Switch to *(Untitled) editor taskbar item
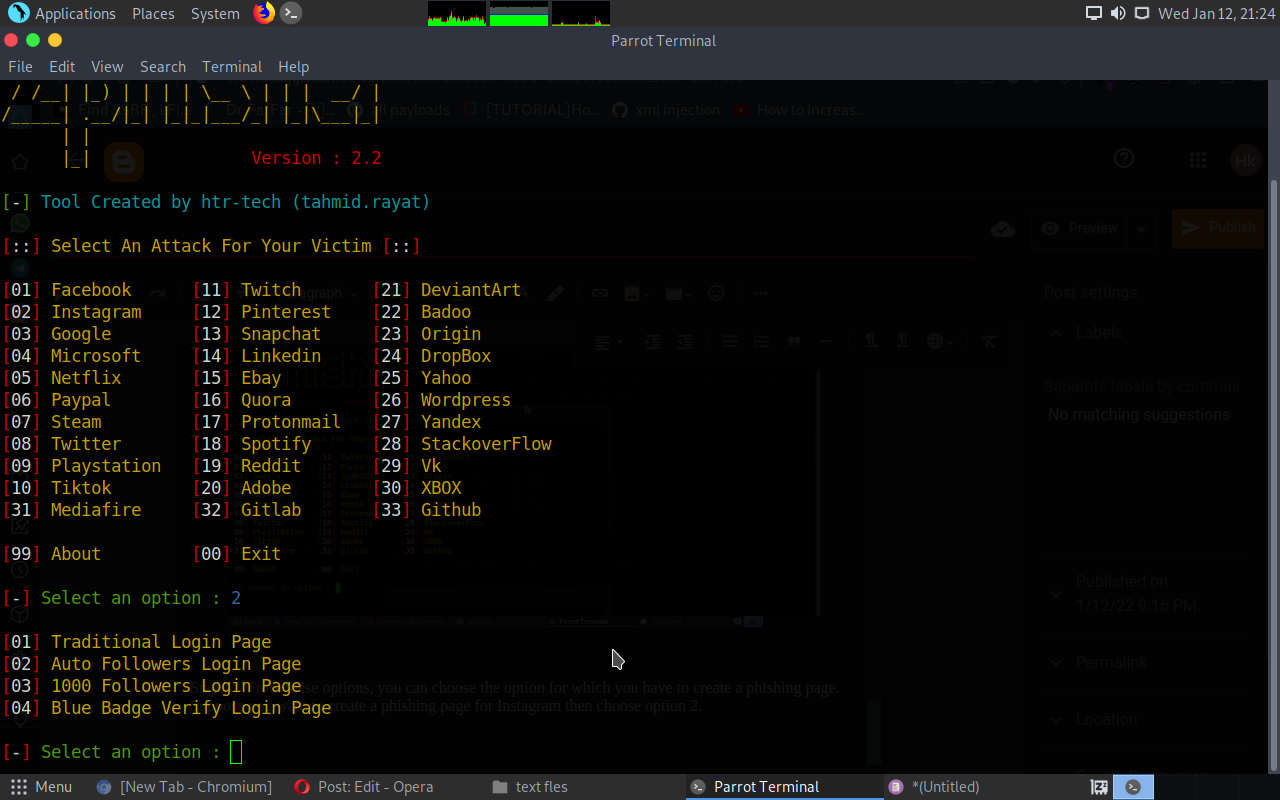Viewport: 1280px width, 800px height. 935,787
